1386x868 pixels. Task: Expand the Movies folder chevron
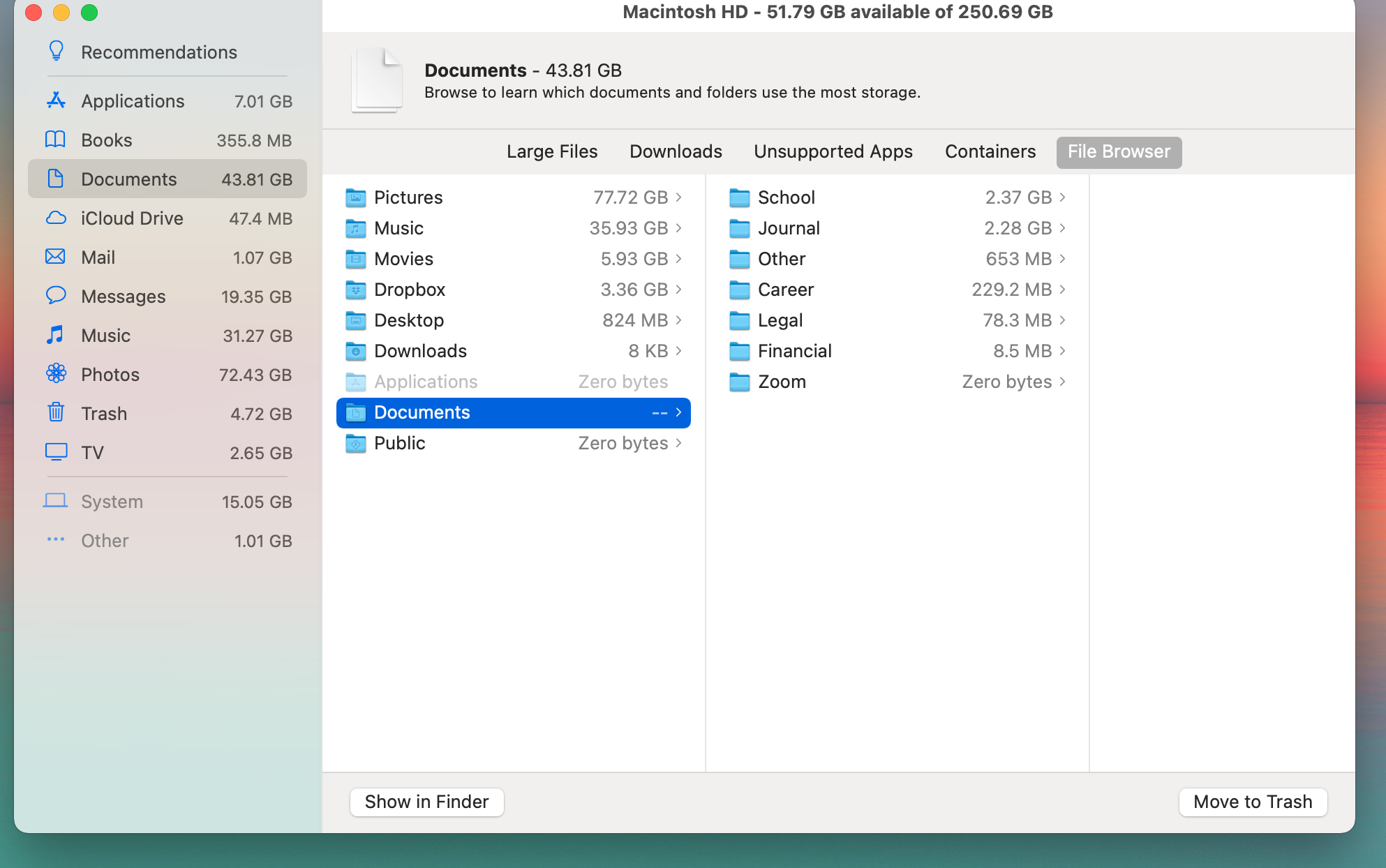tap(678, 259)
